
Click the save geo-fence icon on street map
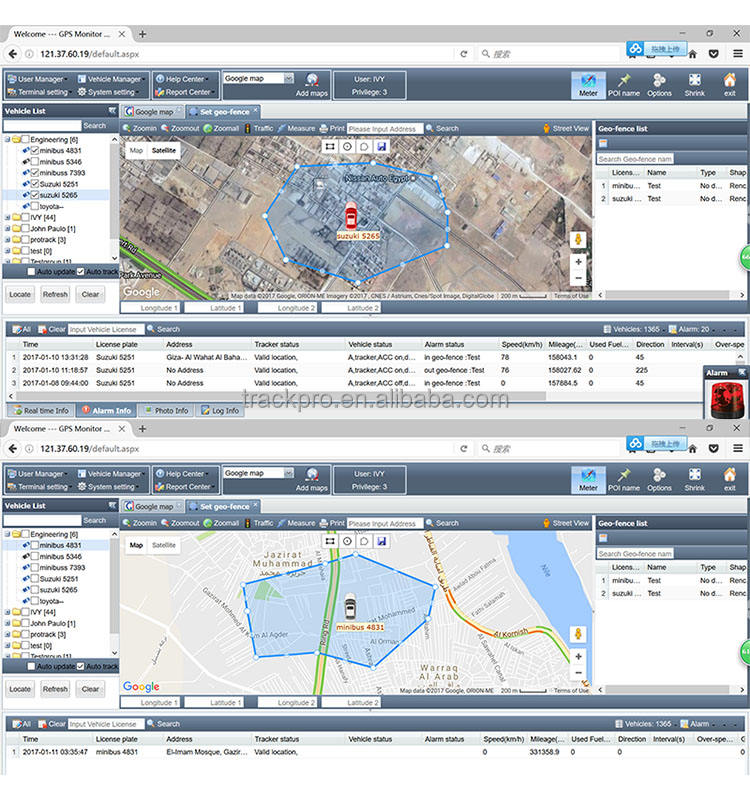tap(381, 541)
